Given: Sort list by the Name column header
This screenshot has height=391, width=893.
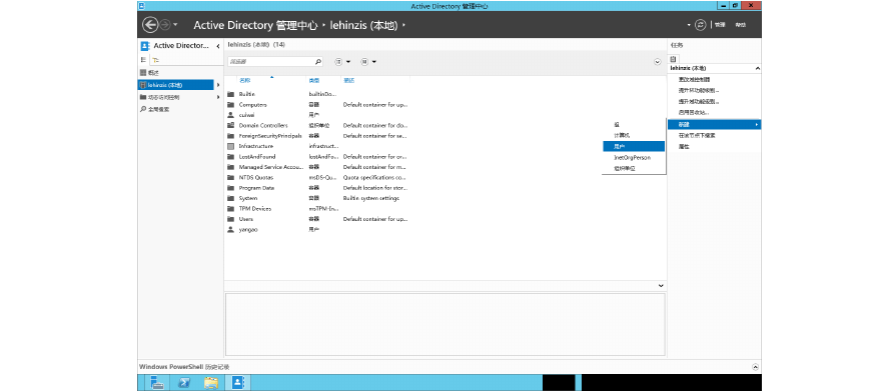Looking at the screenshot, I should pyautogui.click(x=244, y=81).
